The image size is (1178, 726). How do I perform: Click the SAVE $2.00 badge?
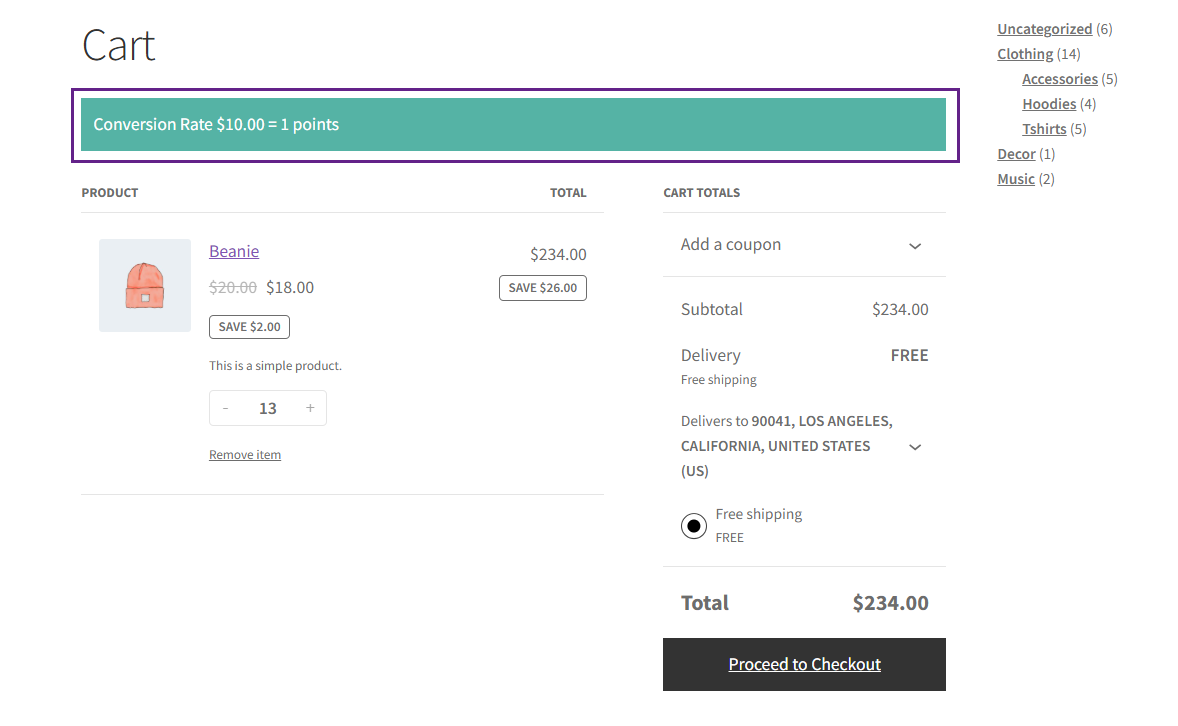click(x=249, y=327)
